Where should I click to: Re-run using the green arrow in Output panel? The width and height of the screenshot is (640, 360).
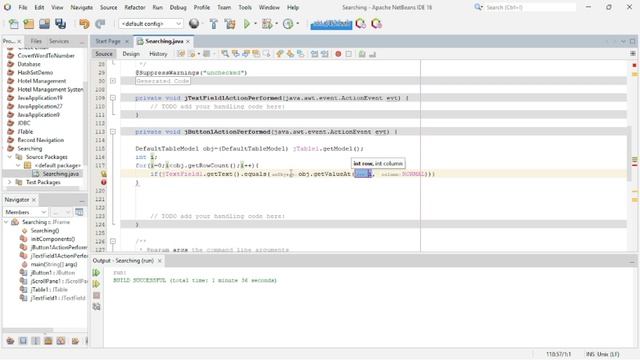coord(96,272)
